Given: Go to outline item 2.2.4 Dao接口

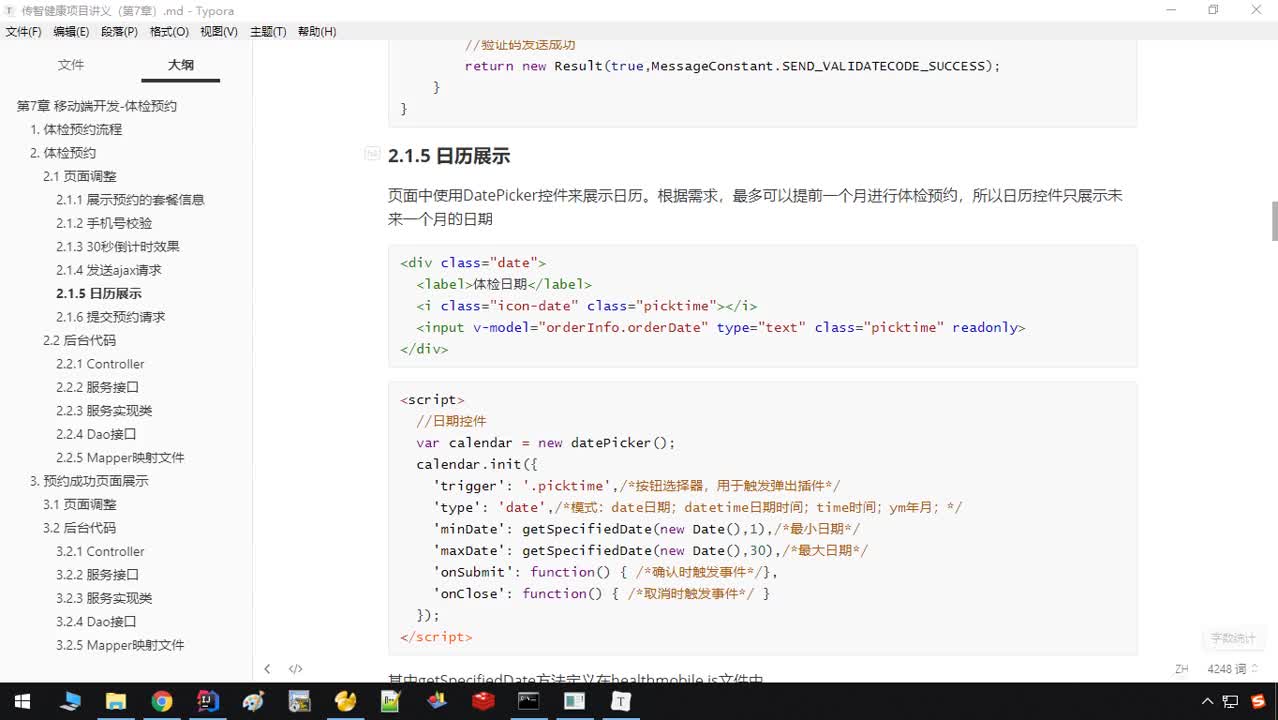Looking at the screenshot, I should (x=96, y=434).
